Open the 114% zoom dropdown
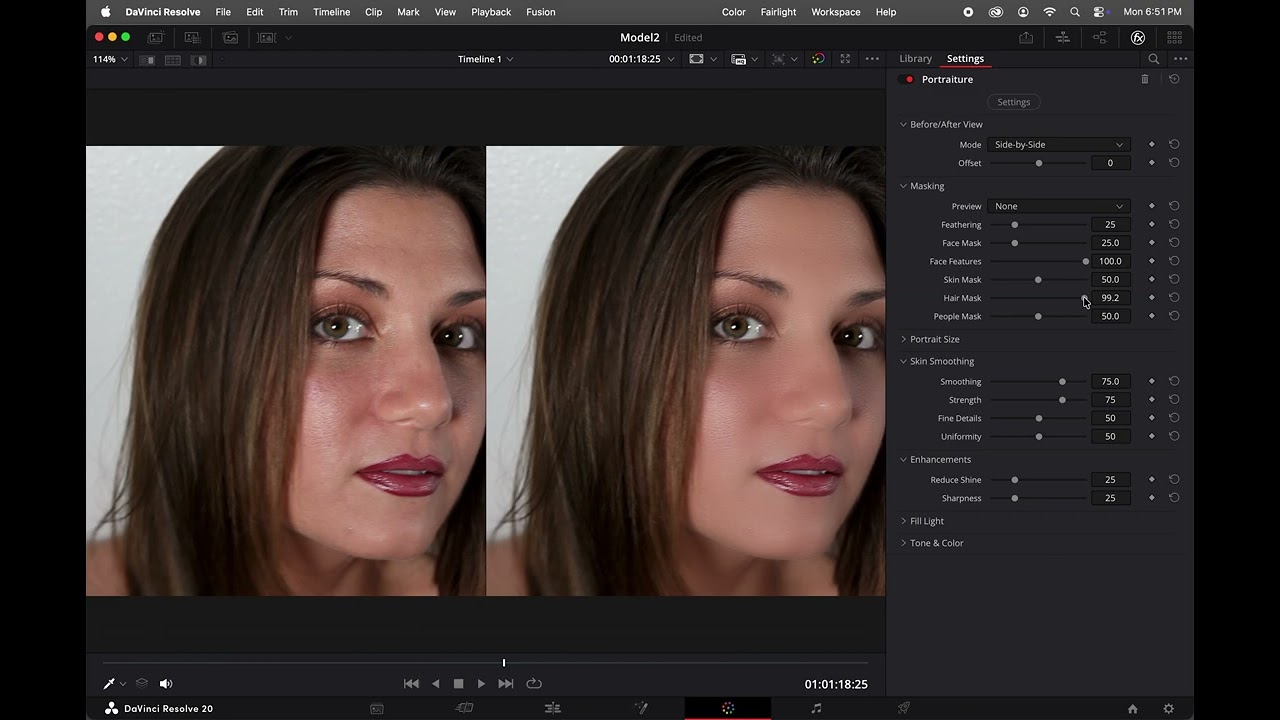 click(110, 59)
